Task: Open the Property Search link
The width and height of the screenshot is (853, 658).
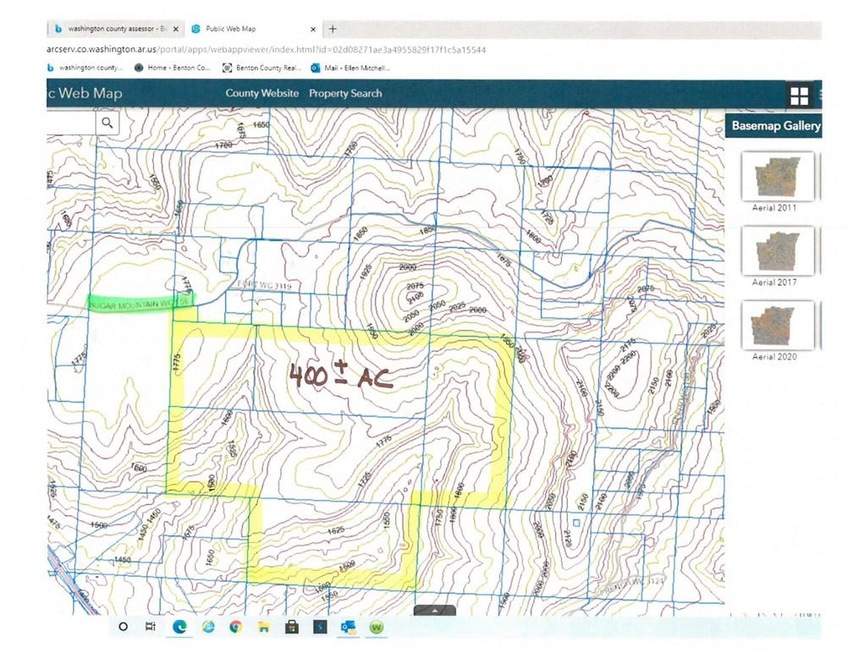Action: pyautogui.click(x=345, y=94)
